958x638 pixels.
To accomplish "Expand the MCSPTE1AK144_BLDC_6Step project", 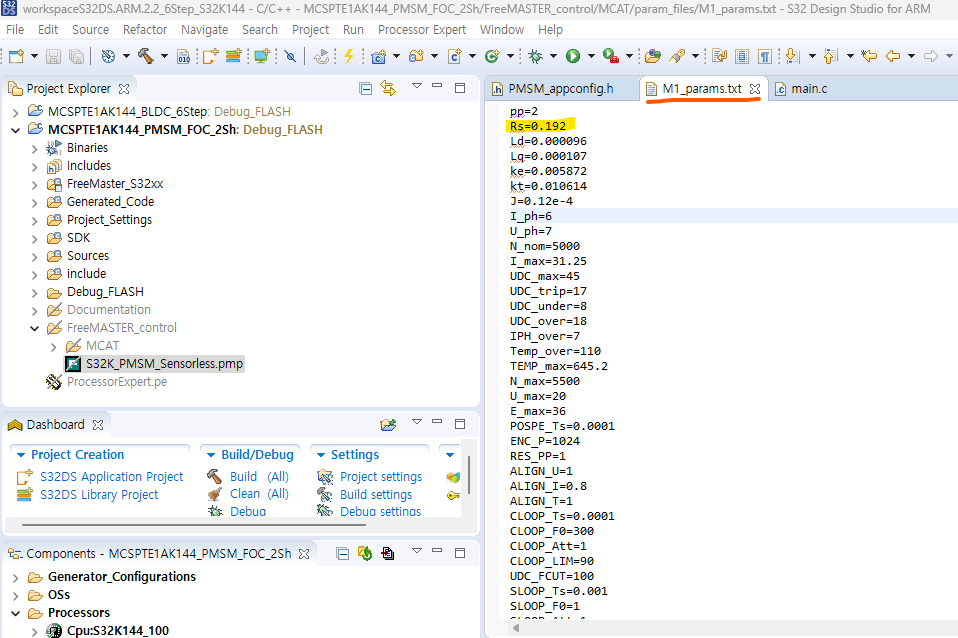I will click(x=15, y=112).
